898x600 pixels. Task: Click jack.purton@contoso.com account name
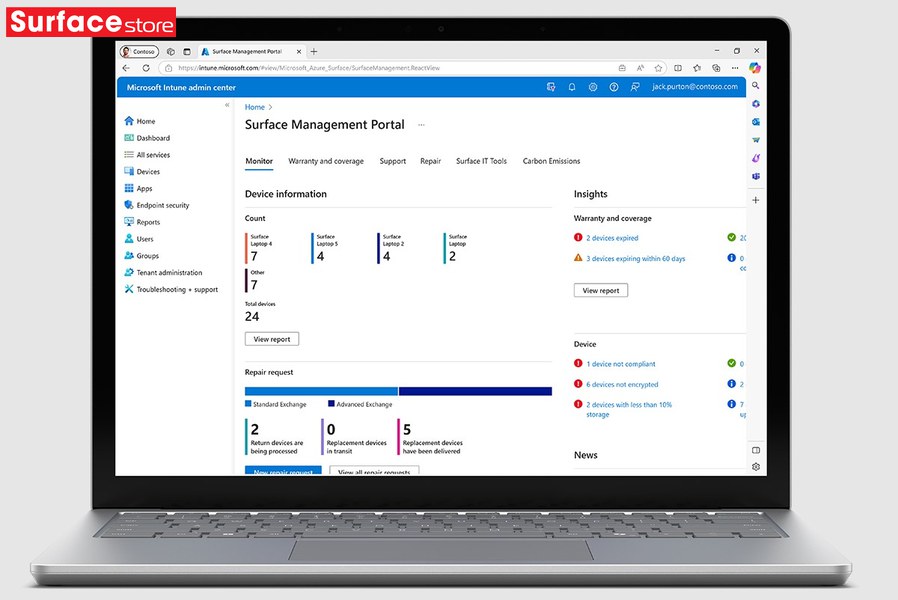click(x=695, y=87)
